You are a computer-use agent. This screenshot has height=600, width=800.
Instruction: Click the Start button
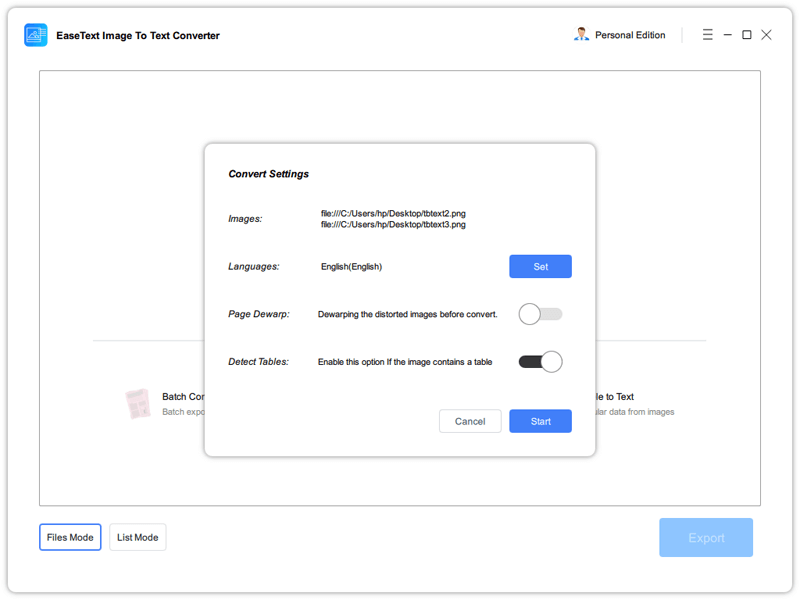coord(540,421)
